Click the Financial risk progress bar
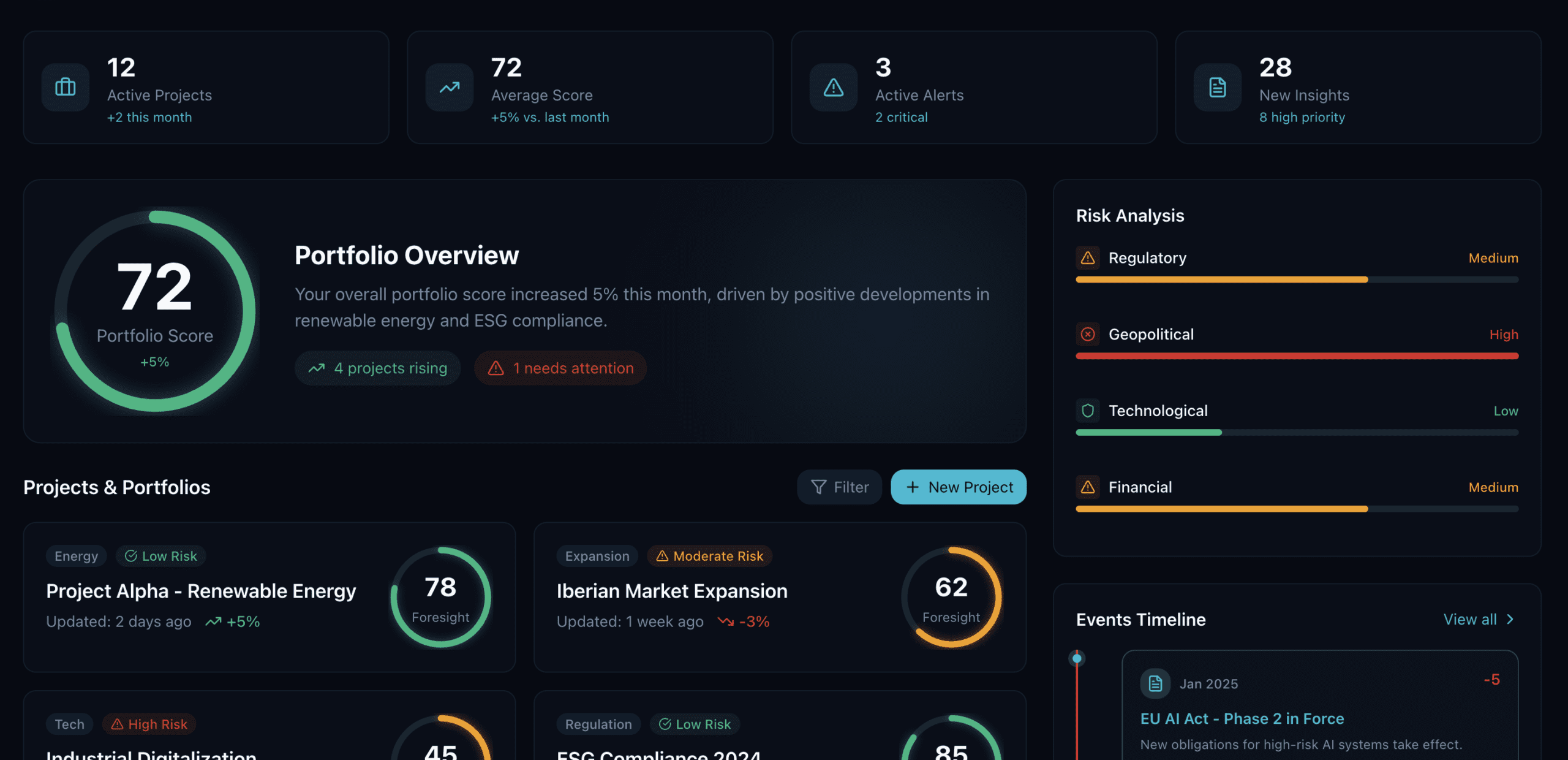 click(1297, 509)
